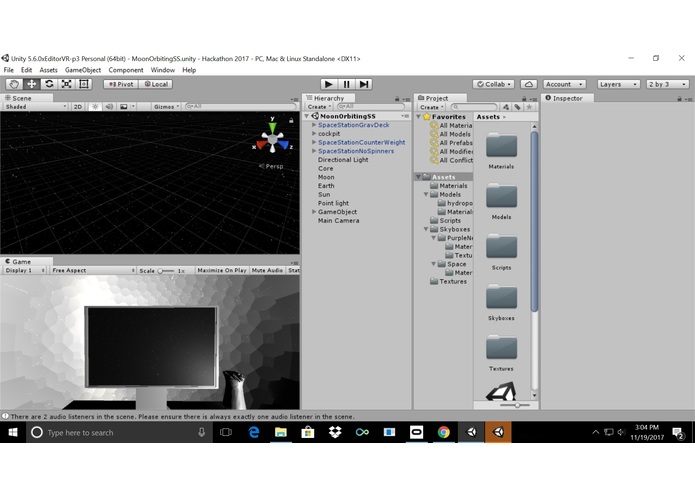Open the Scripts folder thumbnail
This screenshot has height=494, width=695.
point(501,246)
